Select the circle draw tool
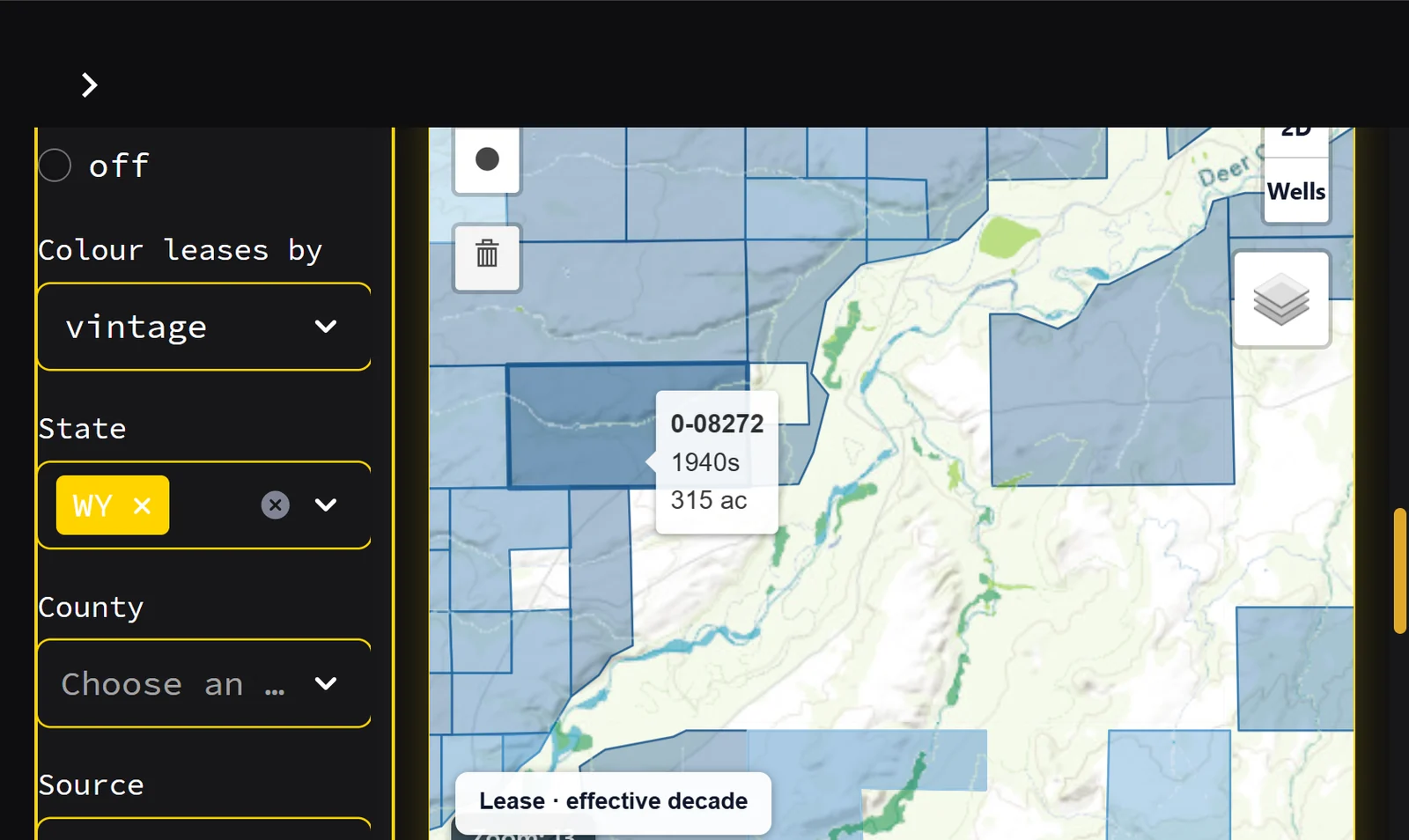This screenshot has width=1409, height=840. coord(487,159)
